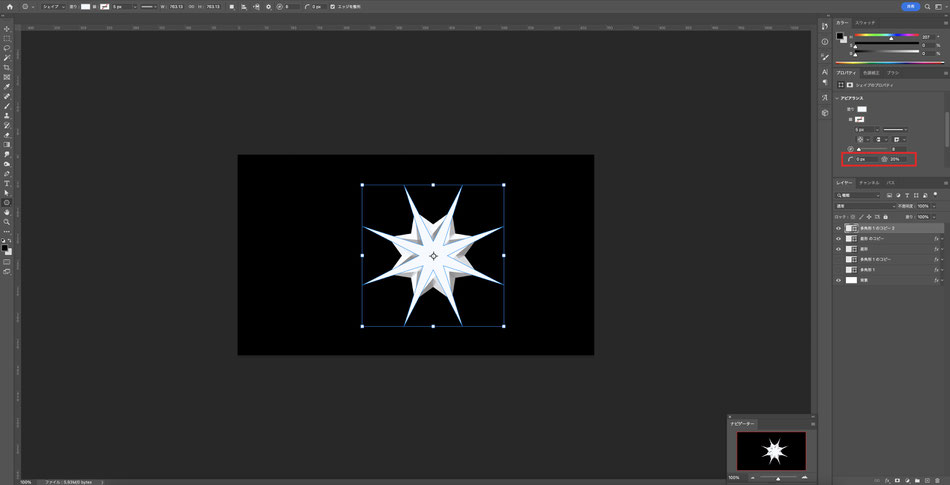
Task: Click the Navigator preview thumbnail
Action: [771, 450]
